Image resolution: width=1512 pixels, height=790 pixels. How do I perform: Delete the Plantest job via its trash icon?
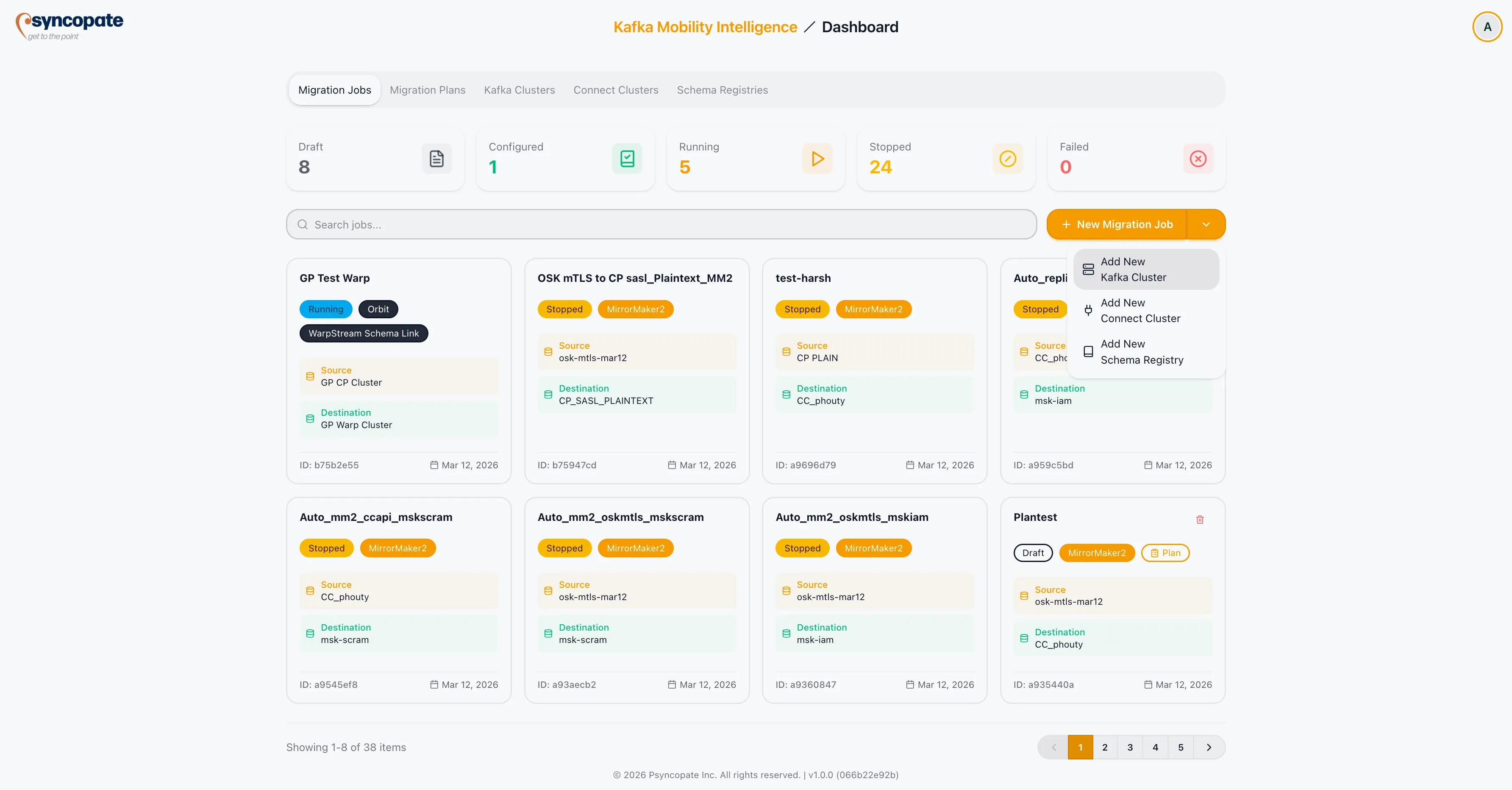(1200, 520)
